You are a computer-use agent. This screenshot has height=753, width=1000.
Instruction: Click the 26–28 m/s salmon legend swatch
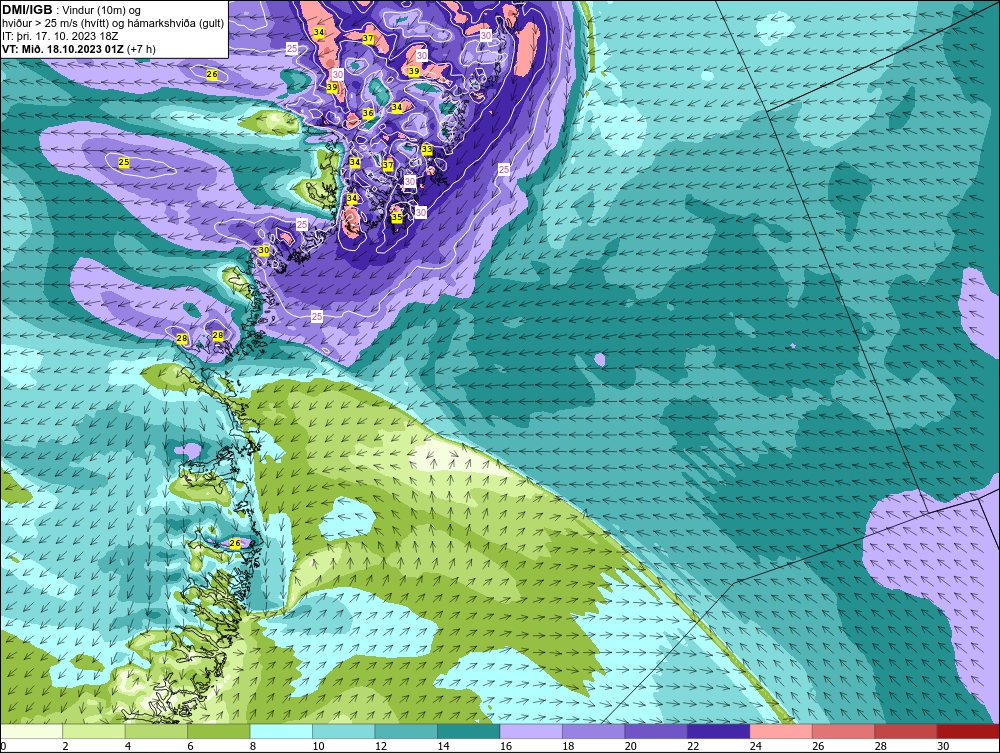point(844,731)
